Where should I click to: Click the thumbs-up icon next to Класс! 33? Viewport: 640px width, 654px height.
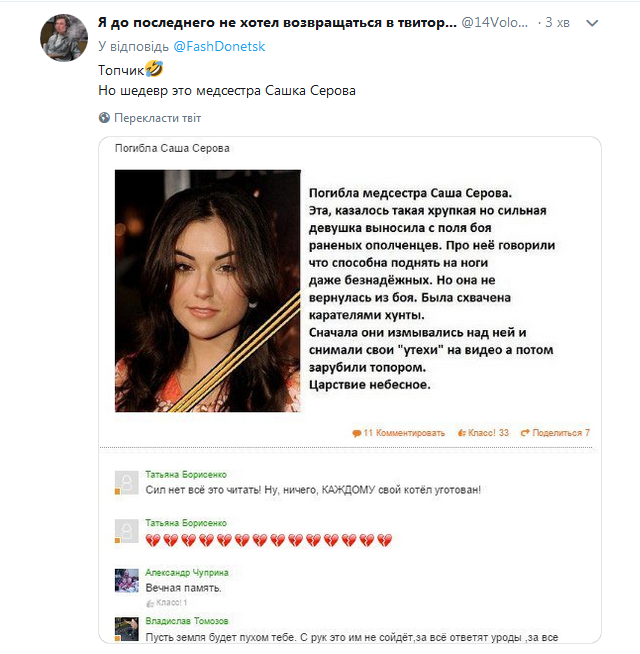[462, 433]
